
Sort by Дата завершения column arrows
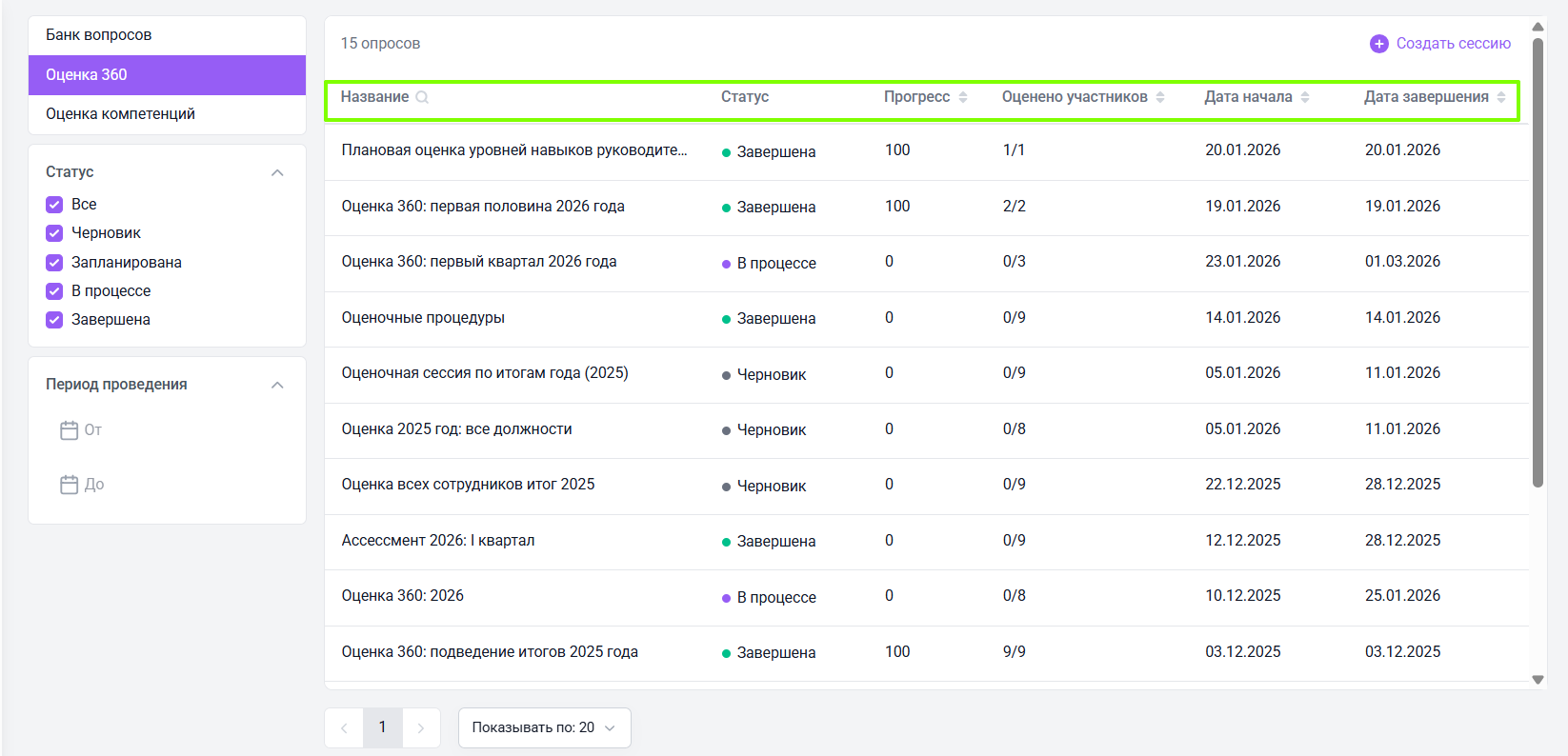point(1501,97)
